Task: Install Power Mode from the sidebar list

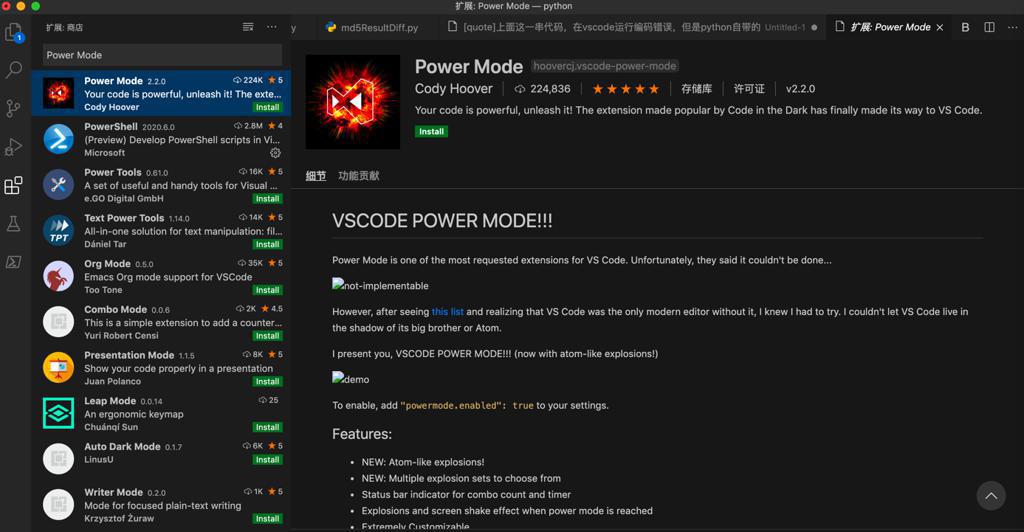Action: click(267, 107)
